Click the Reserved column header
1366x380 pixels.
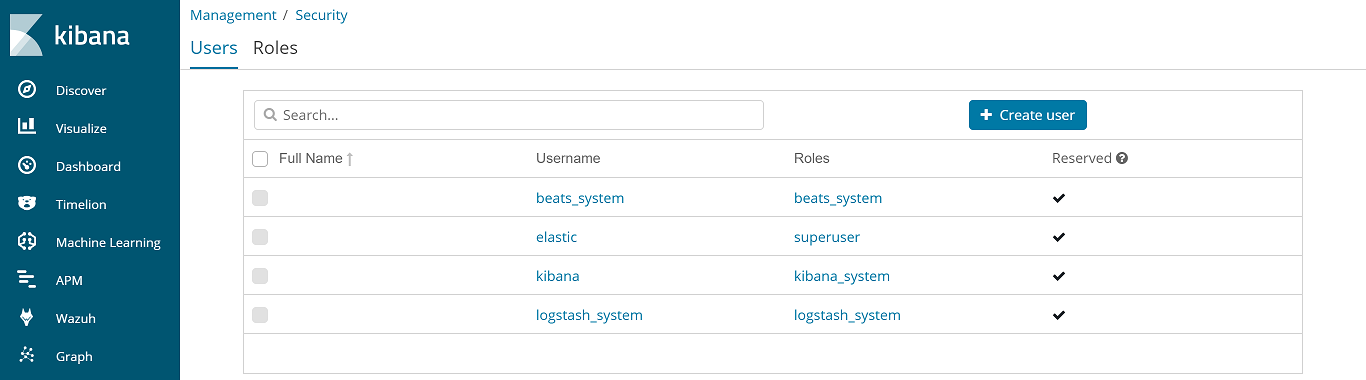coord(1082,158)
